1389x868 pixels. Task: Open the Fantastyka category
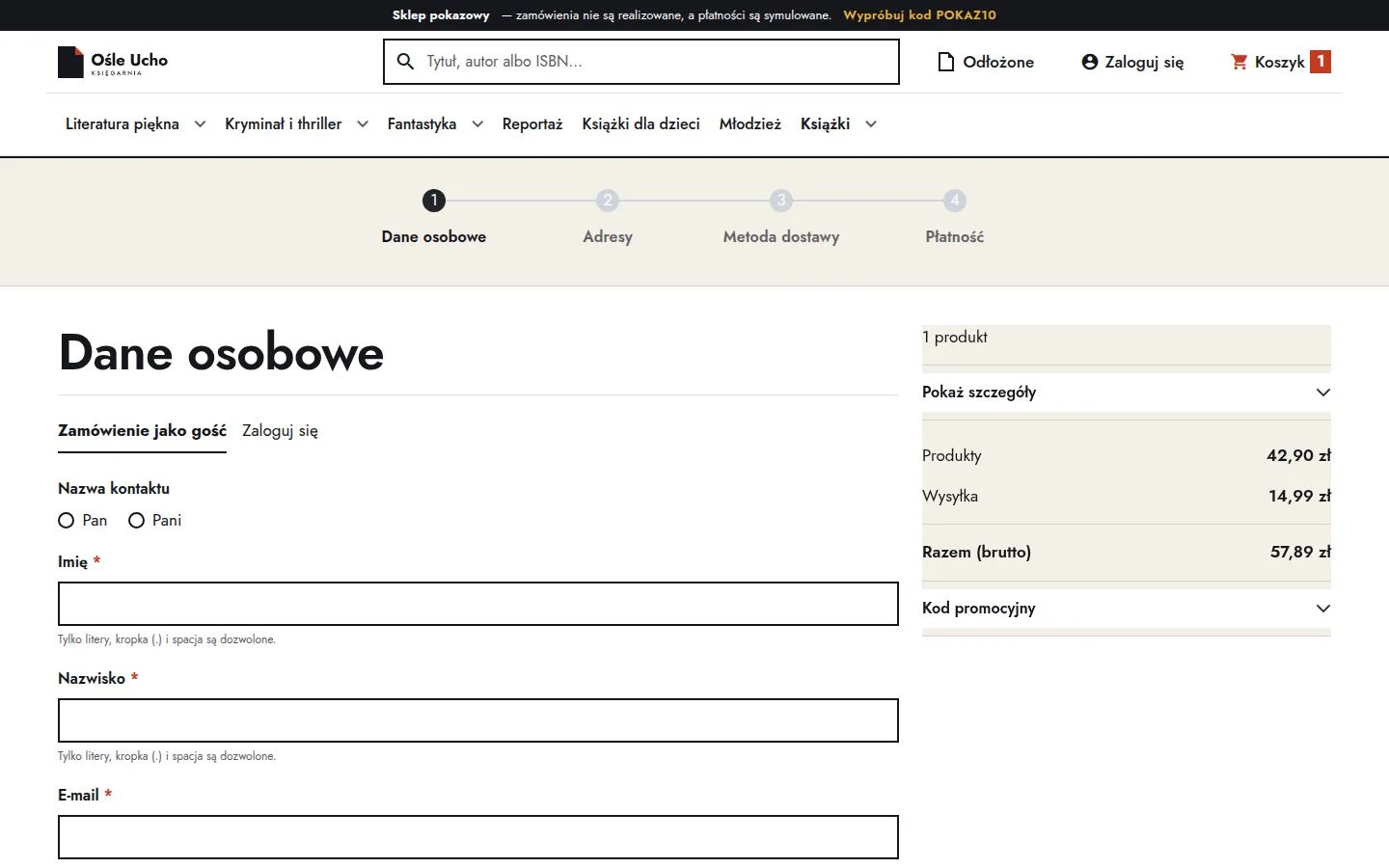coord(422,124)
